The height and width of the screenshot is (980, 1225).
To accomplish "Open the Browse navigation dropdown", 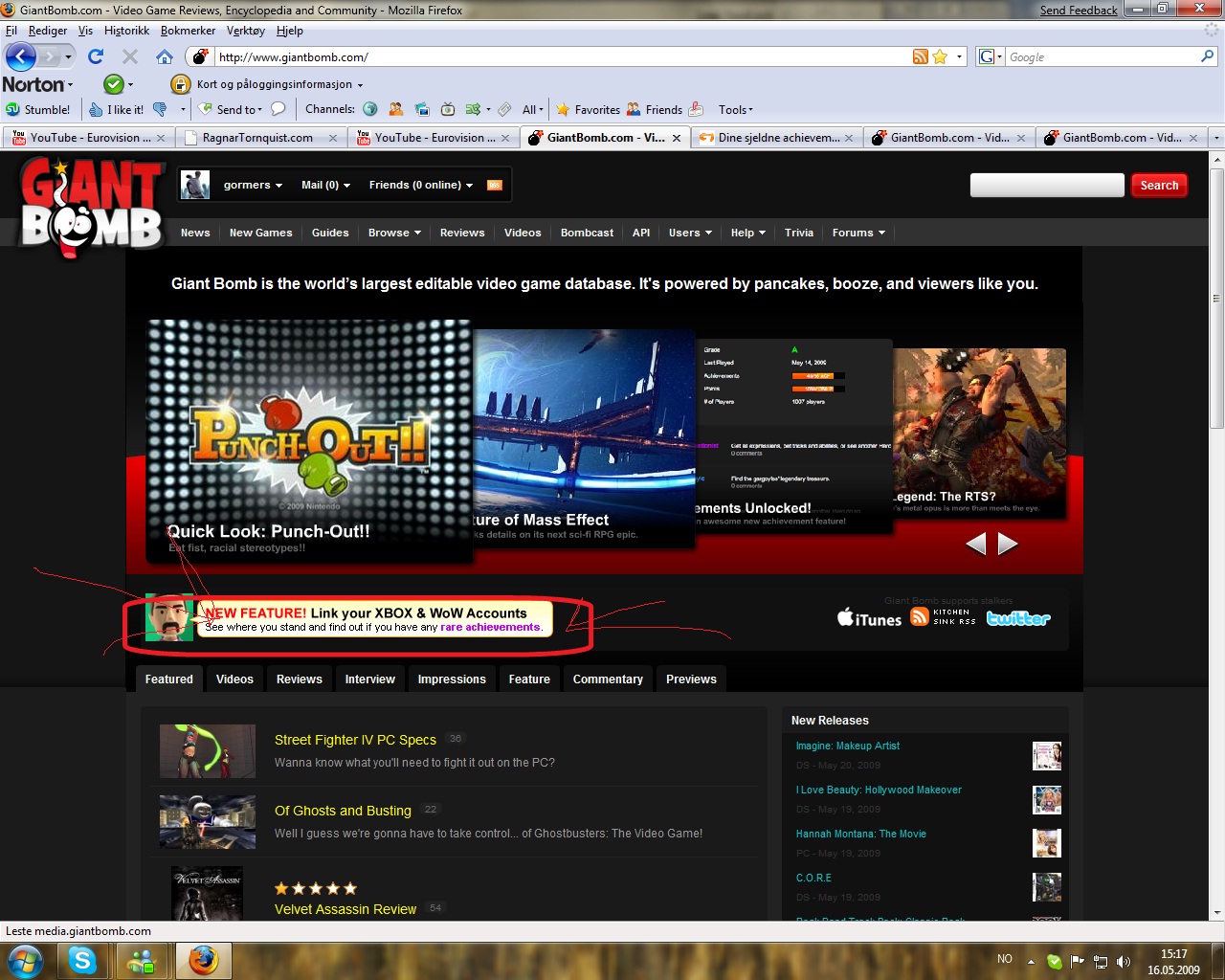I will pos(394,233).
